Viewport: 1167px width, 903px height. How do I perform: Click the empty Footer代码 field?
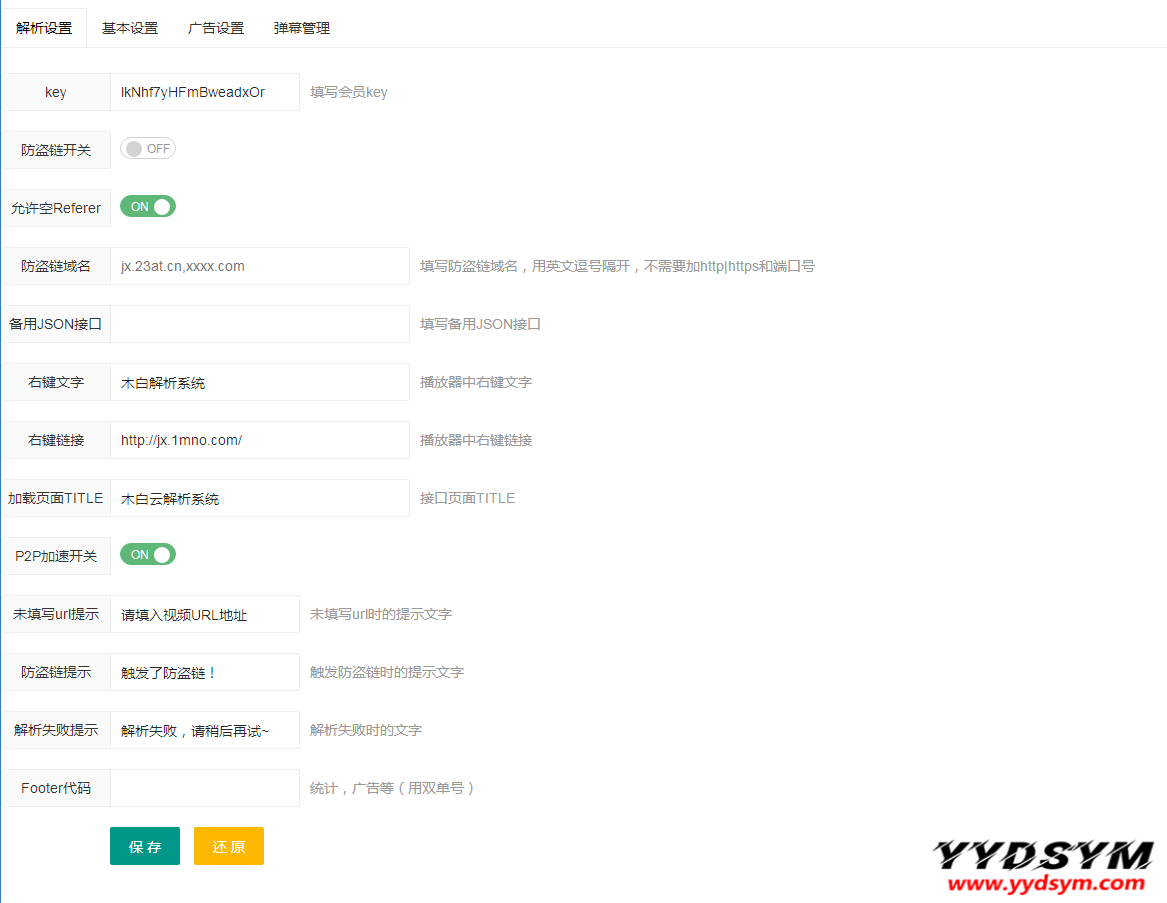(x=204, y=788)
